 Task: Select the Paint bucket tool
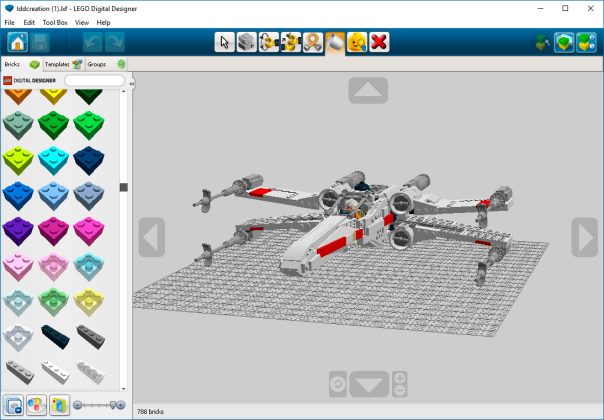click(x=335, y=43)
